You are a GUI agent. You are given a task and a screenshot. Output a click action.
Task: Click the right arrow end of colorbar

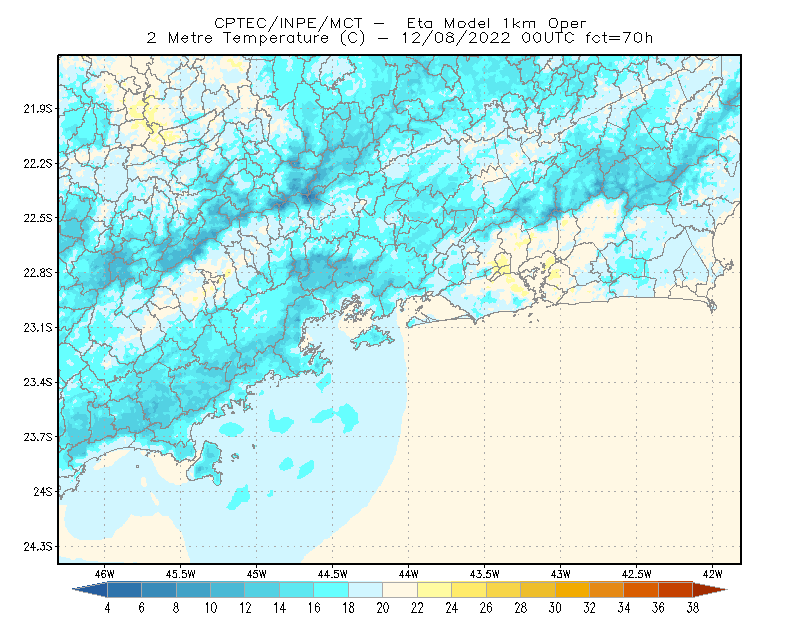pyautogui.click(x=710, y=590)
